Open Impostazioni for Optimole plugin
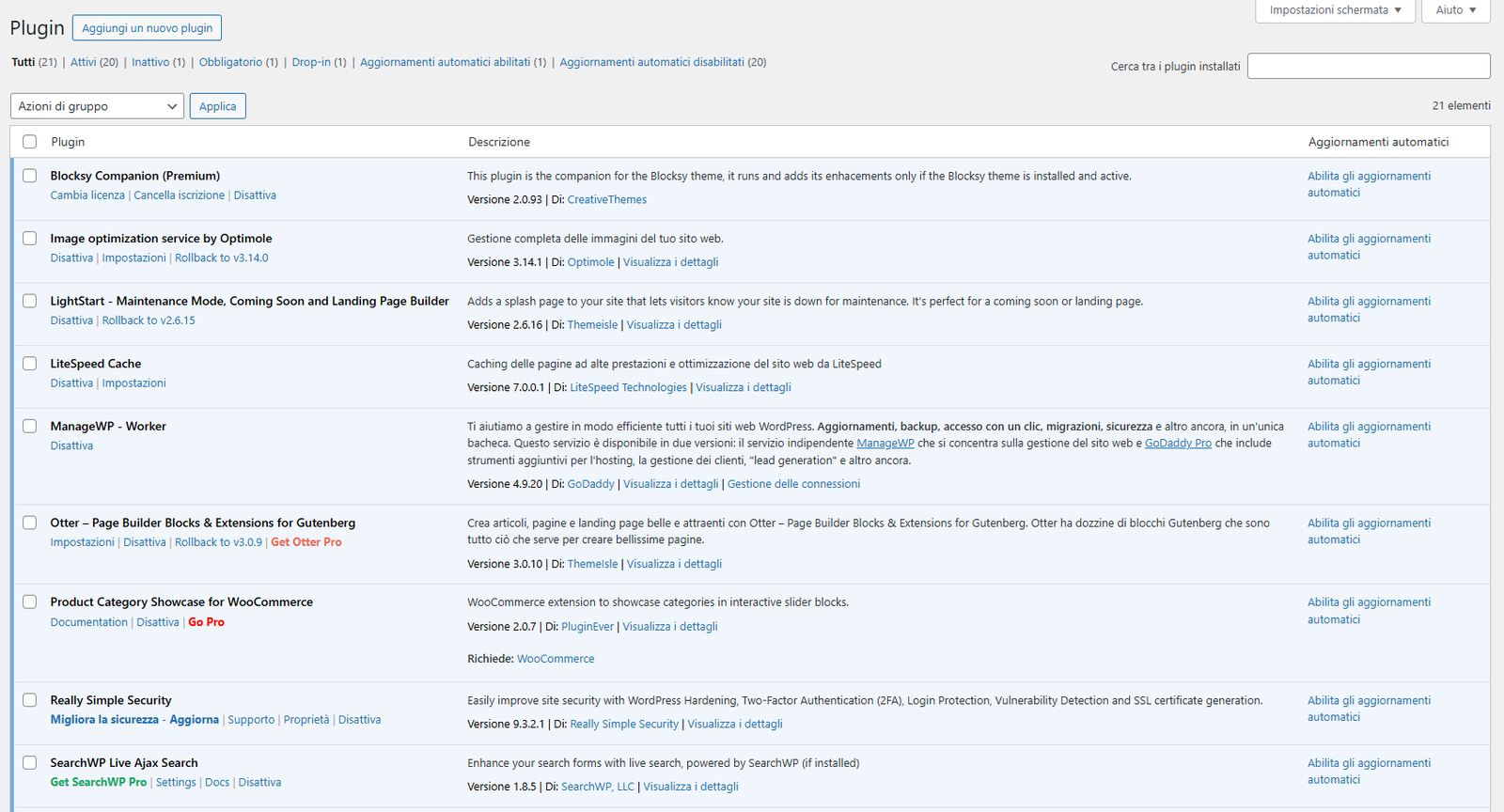Image resolution: width=1504 pixels, height=812 pixels. point(133,258)
